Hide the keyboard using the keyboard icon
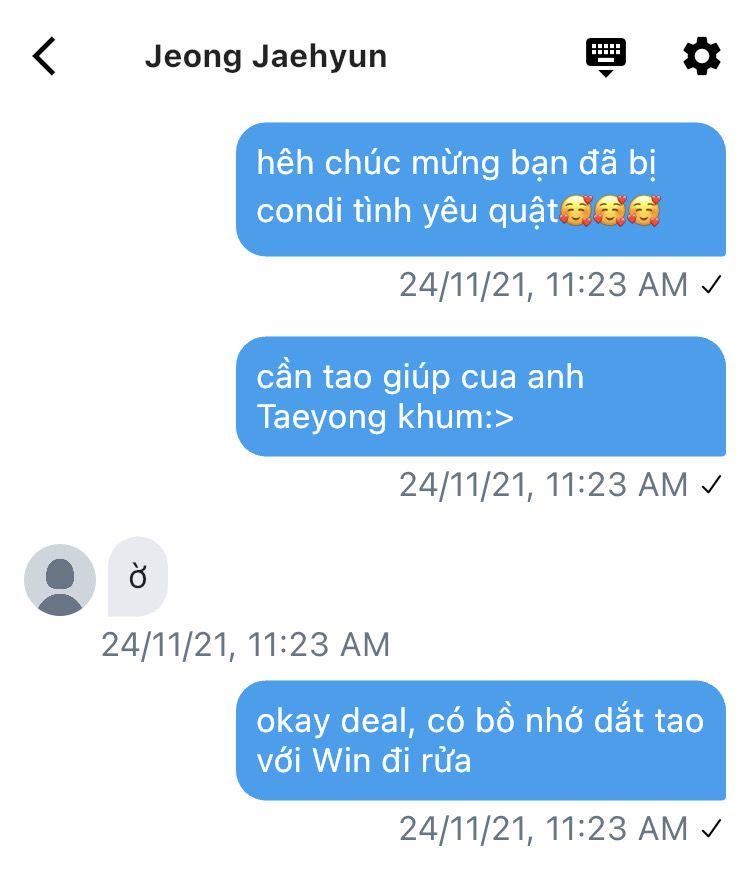This screenshot has width=750, height=873. (x=606, y=57)
